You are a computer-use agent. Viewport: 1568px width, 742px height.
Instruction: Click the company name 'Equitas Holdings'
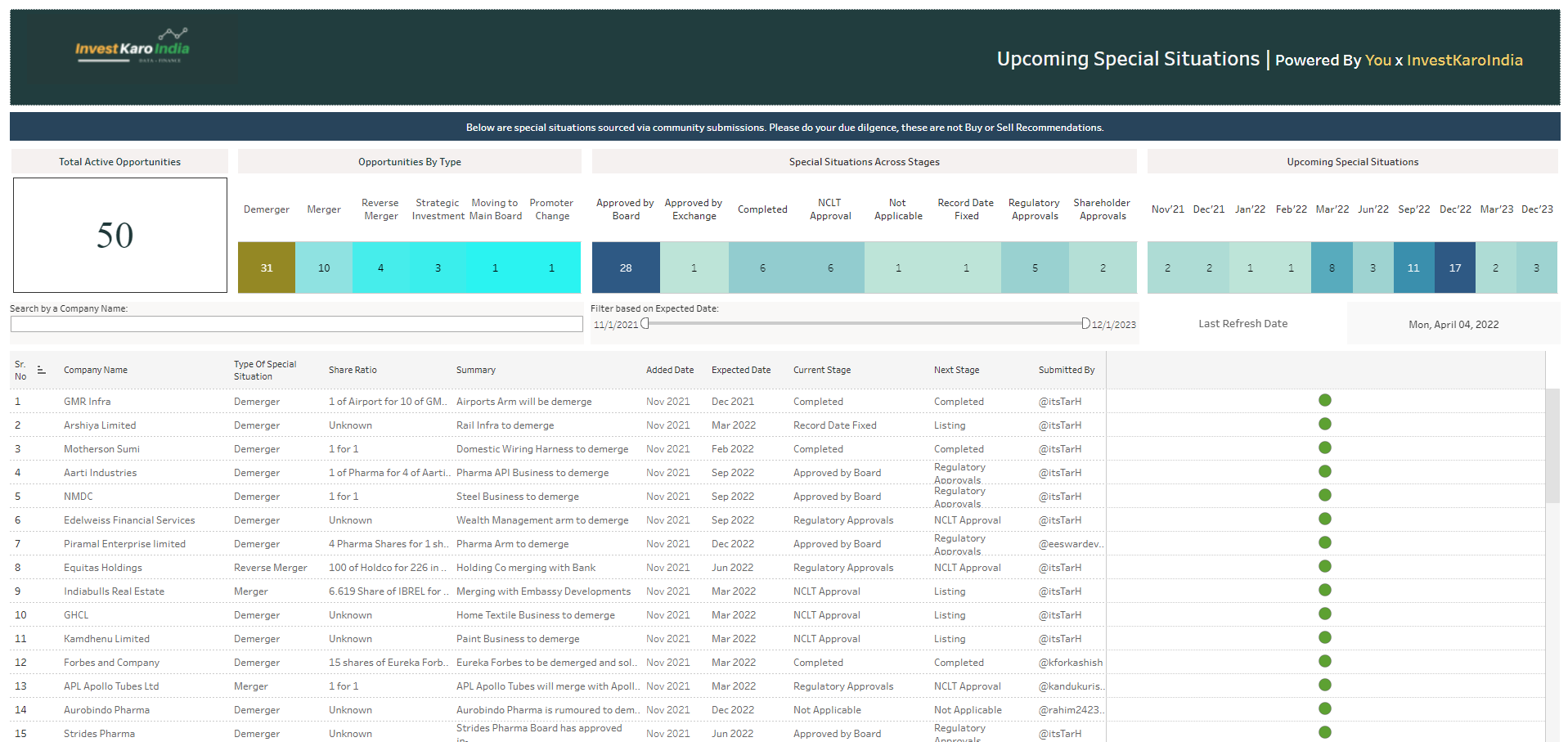pos(103,568)
